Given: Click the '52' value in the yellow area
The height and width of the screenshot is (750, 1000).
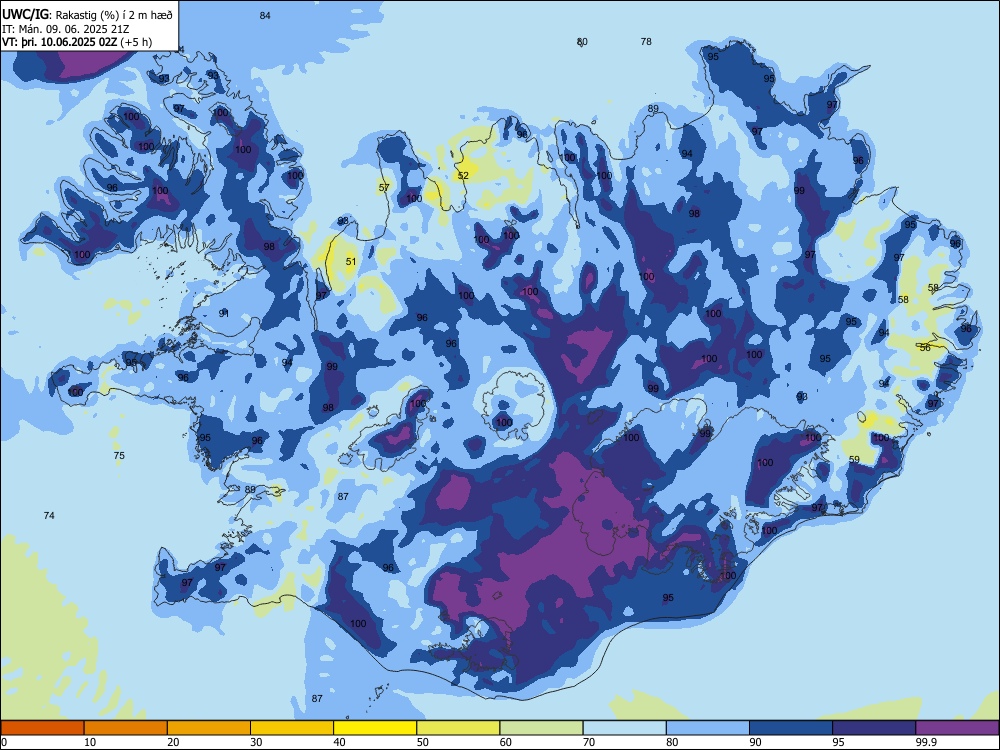Looking at the screenshot, I should [464, 175].
